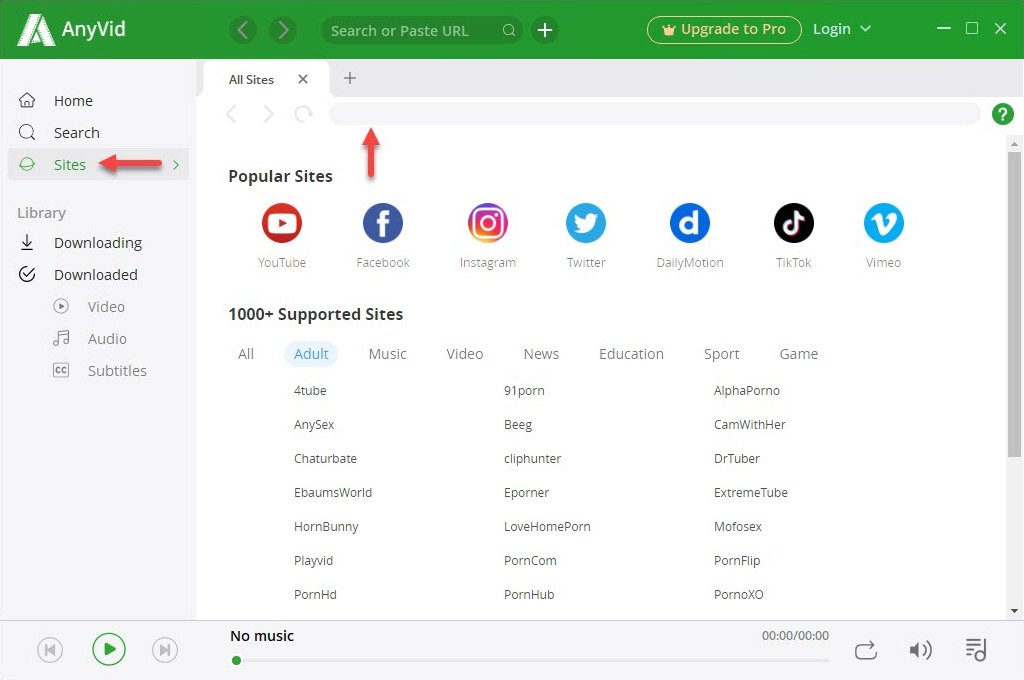This screenshot has width=1024, height=680.
Task: Open the music playlist queue
Action: pos(976,650)
